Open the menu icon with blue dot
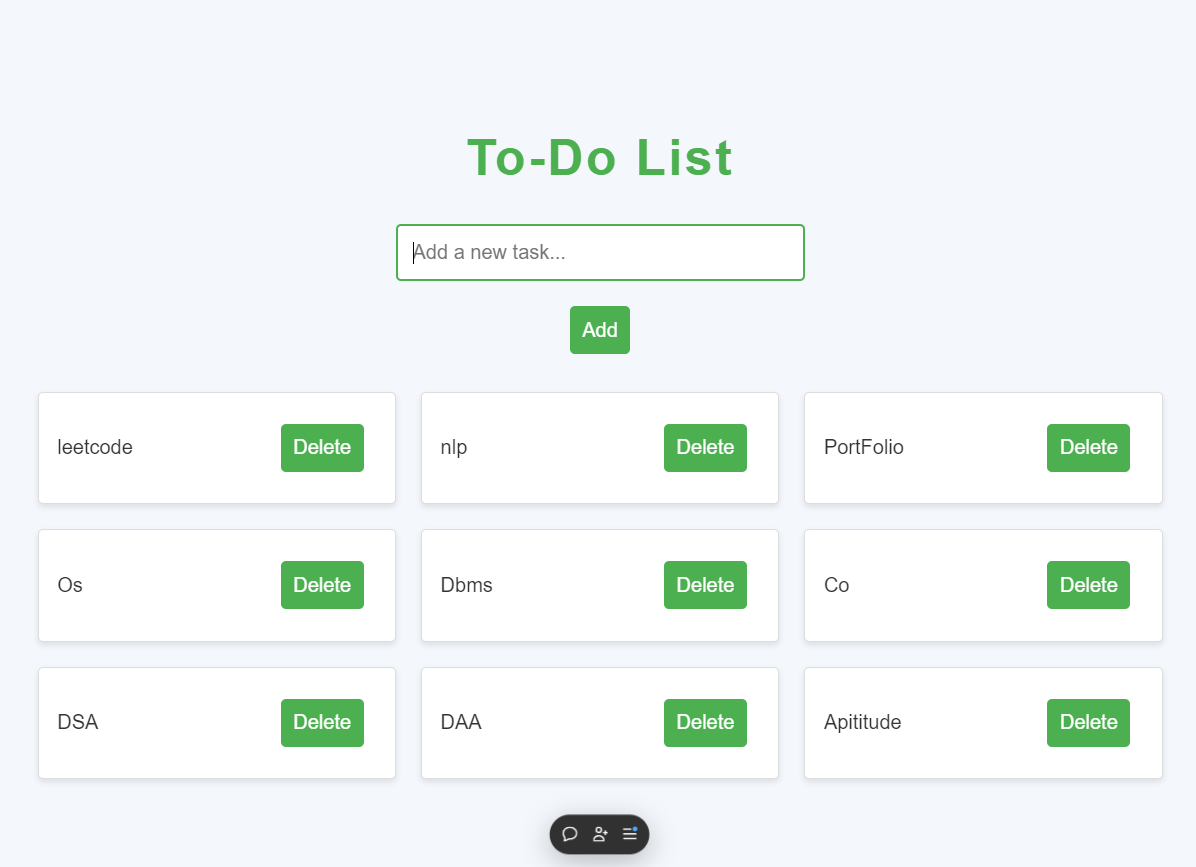The height and width of the screenshot is (867, 1196). [x=629, y=834]
